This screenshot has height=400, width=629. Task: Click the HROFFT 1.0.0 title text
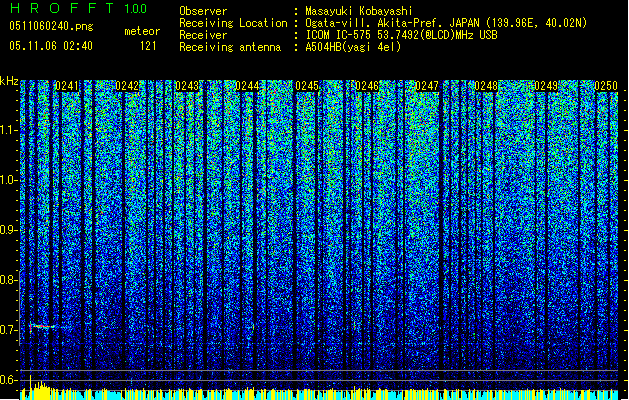coord(78,8)
